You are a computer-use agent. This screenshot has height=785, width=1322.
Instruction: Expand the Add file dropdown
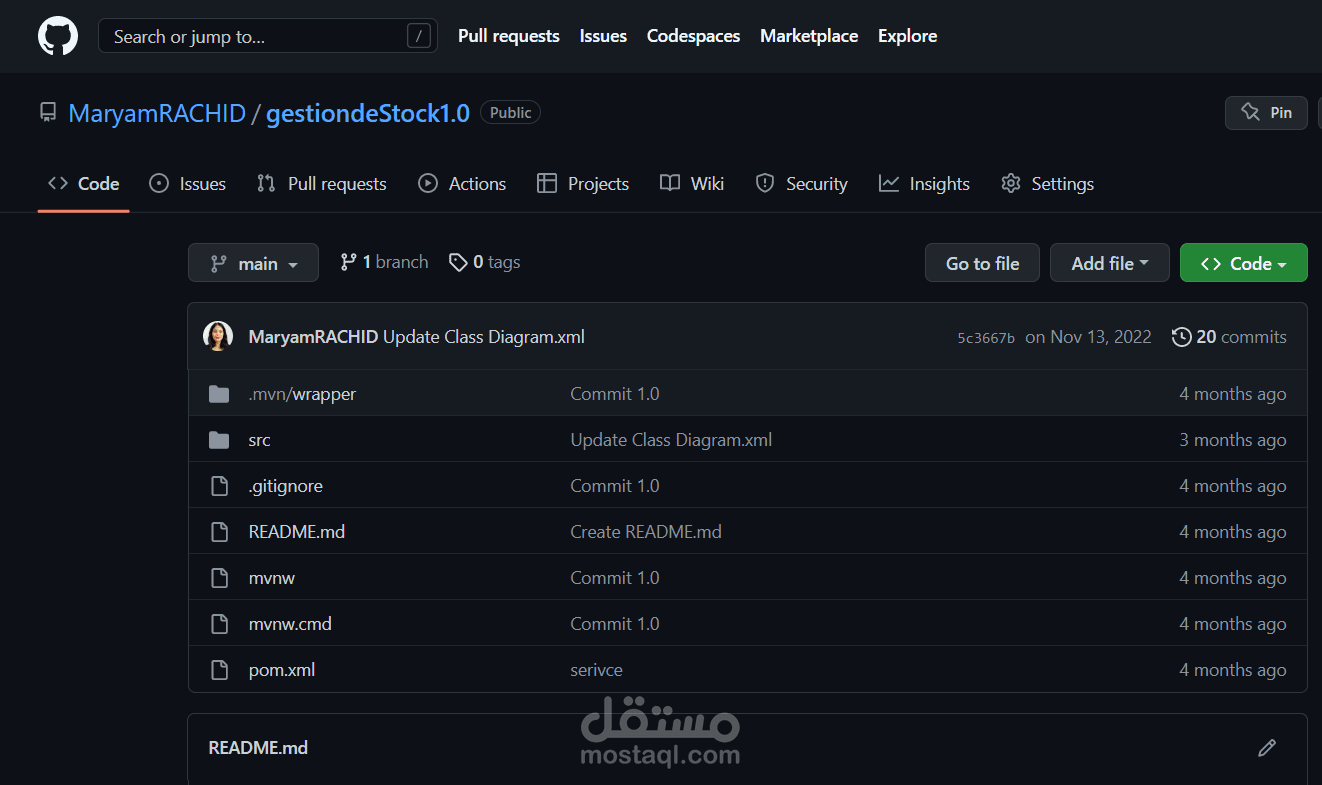(x=1110, y=263)
